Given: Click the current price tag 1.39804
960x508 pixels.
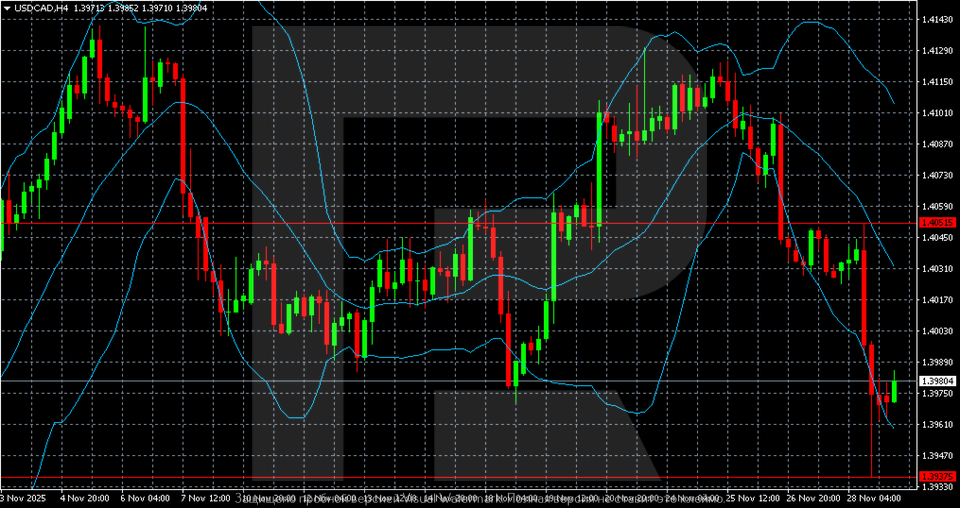Looking at the screenshot, I should [x=938, y=381].
